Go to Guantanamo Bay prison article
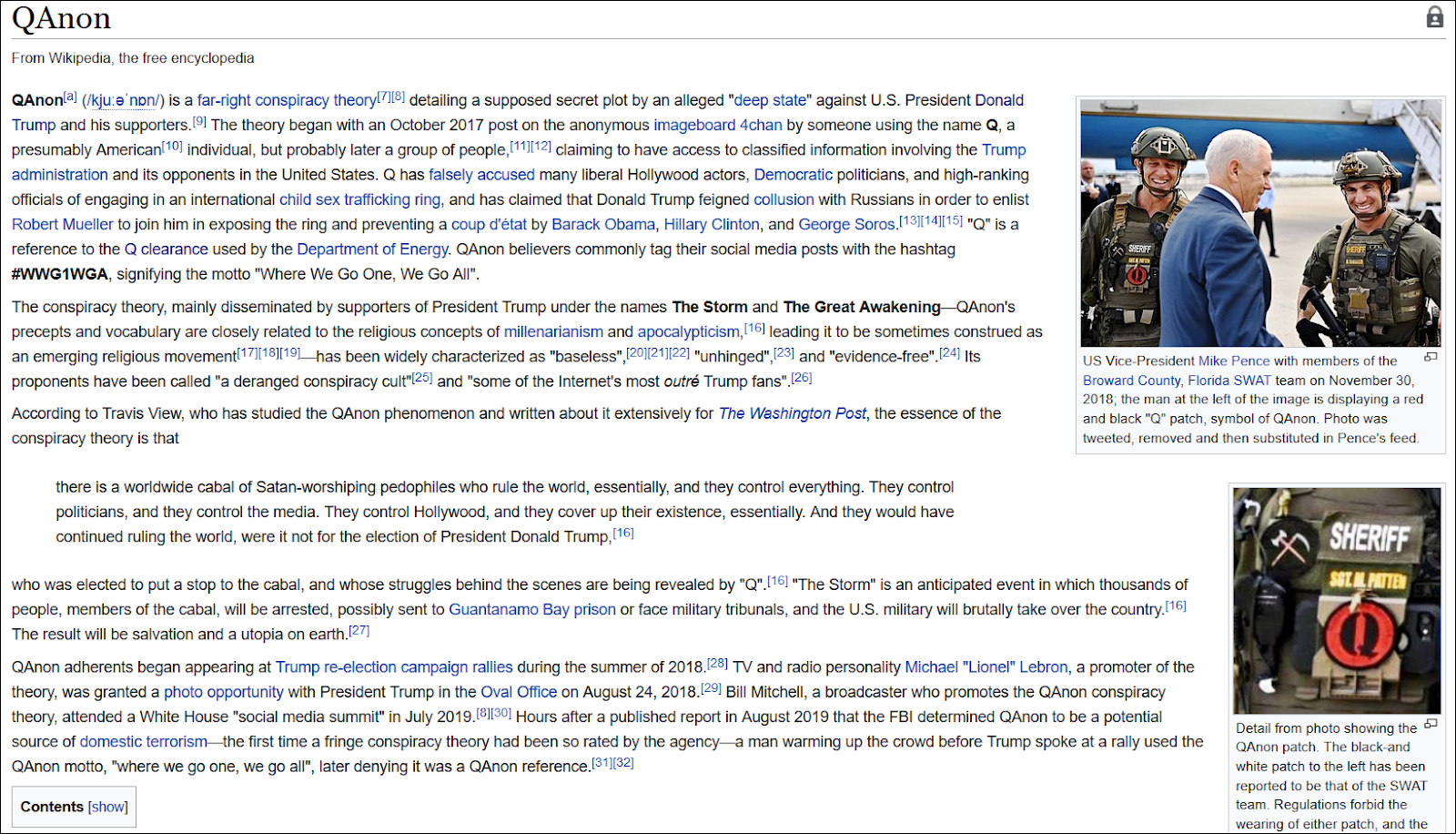1456x834 pixels. 532,609
